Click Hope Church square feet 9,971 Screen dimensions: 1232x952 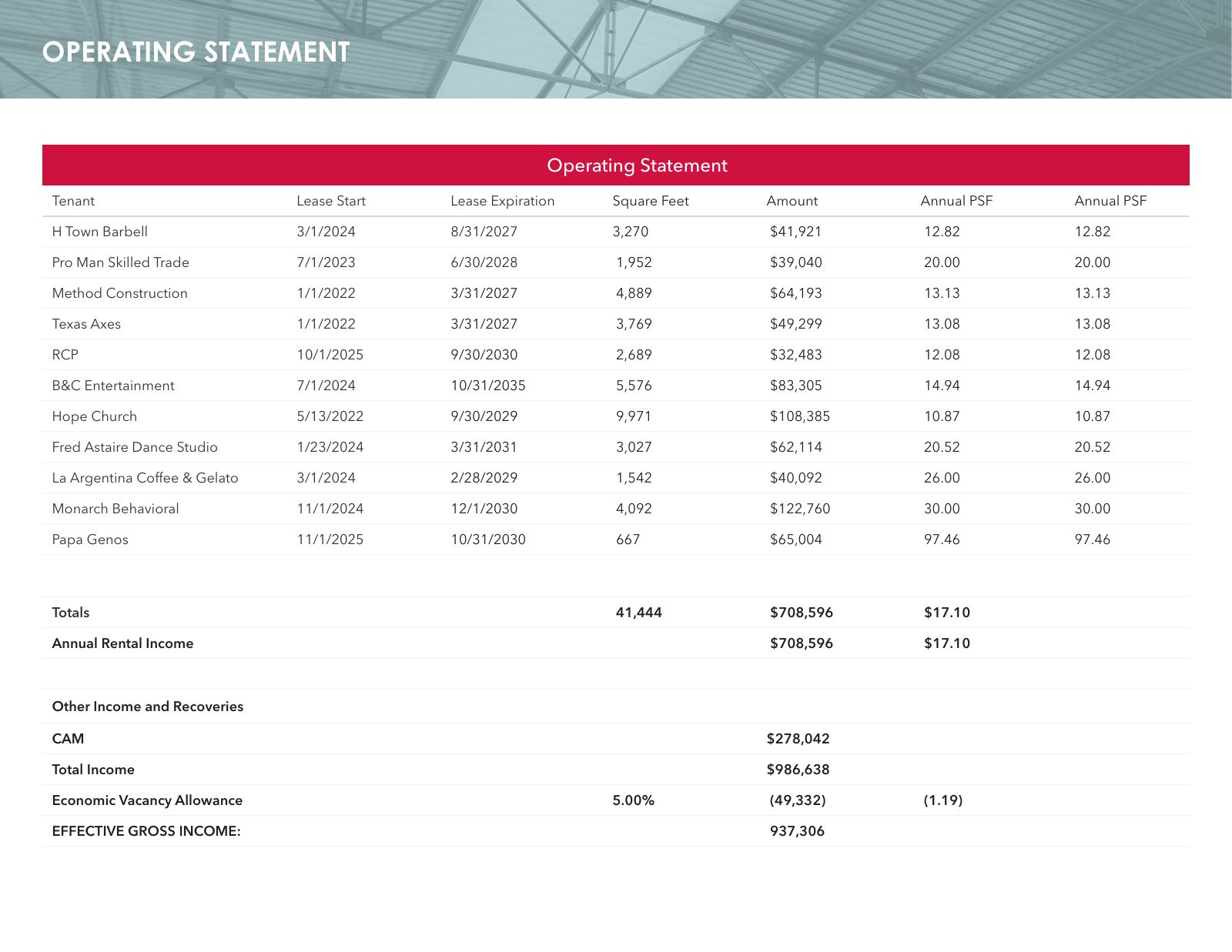pyautogui.click(x=634, y=416)
